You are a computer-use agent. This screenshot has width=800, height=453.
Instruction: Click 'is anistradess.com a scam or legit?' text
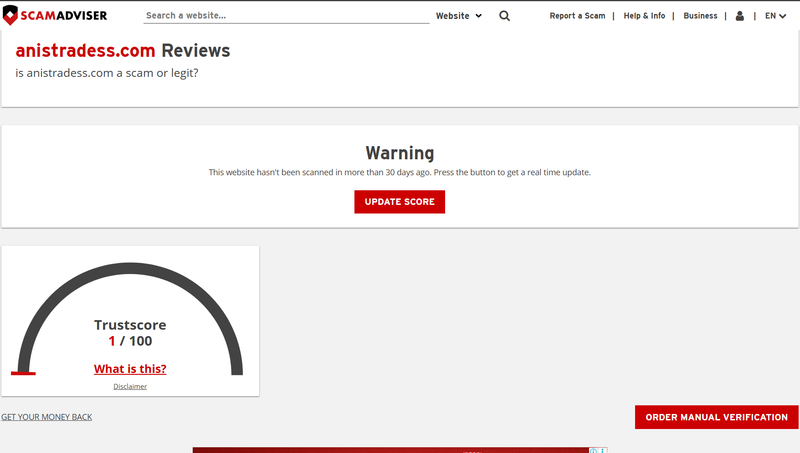(x=107, y=73)
